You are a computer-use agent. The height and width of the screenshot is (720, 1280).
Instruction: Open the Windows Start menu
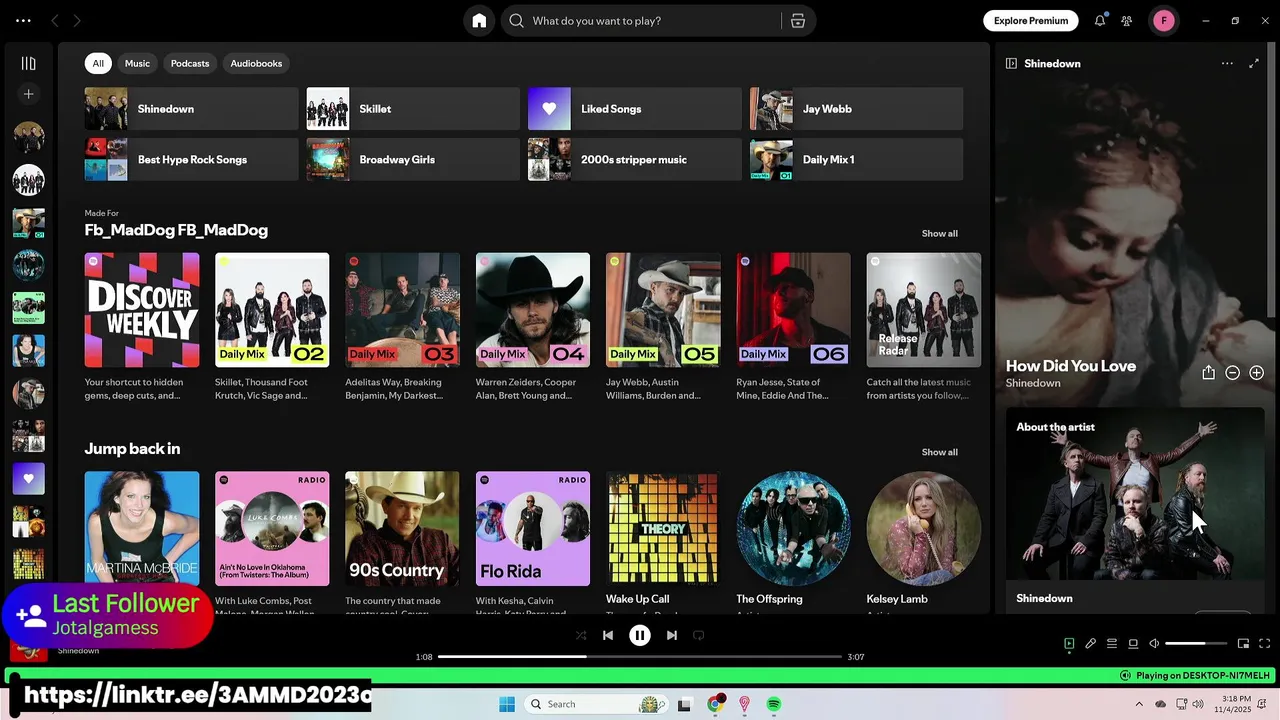[507, 704]
